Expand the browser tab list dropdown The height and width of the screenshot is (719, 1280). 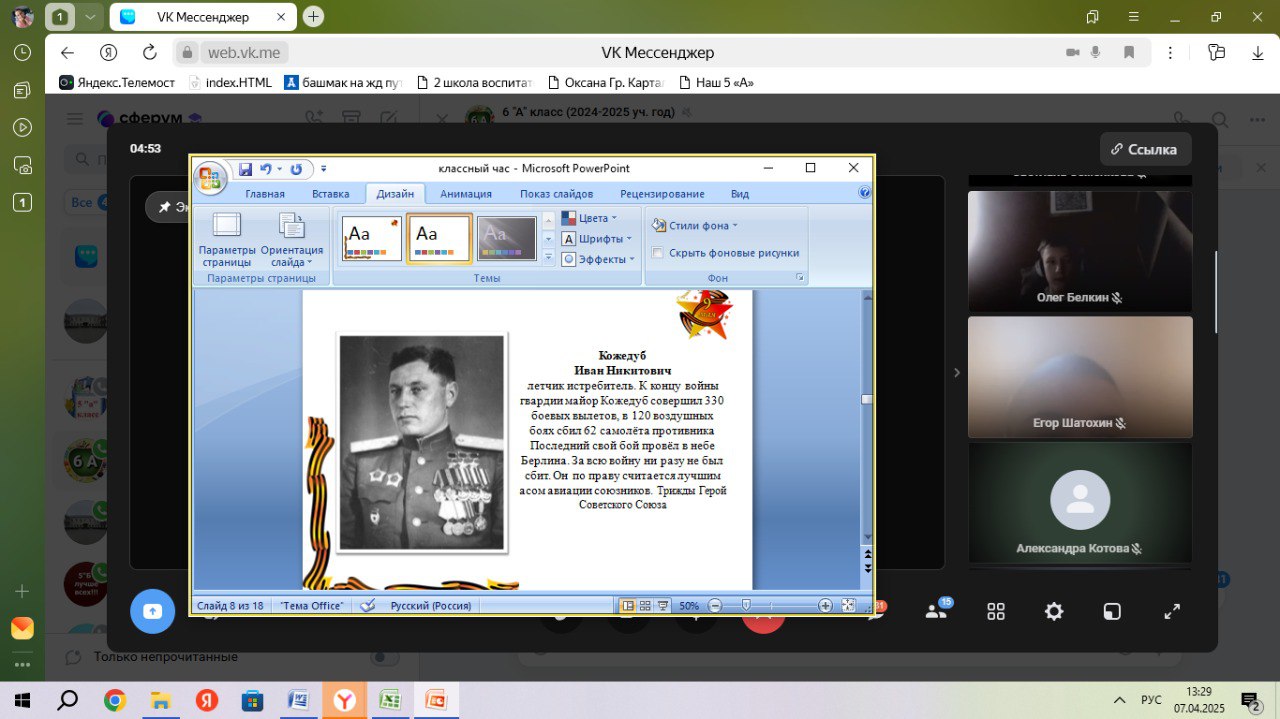91,16
